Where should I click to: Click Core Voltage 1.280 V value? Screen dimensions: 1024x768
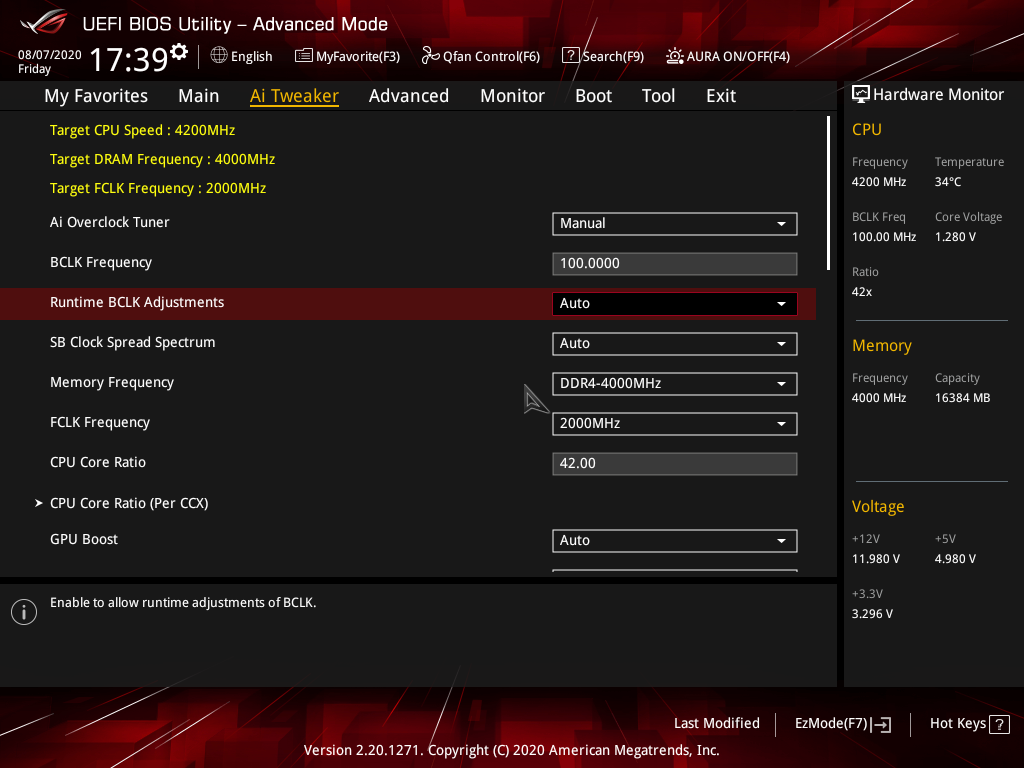click(x=955, y=237)
